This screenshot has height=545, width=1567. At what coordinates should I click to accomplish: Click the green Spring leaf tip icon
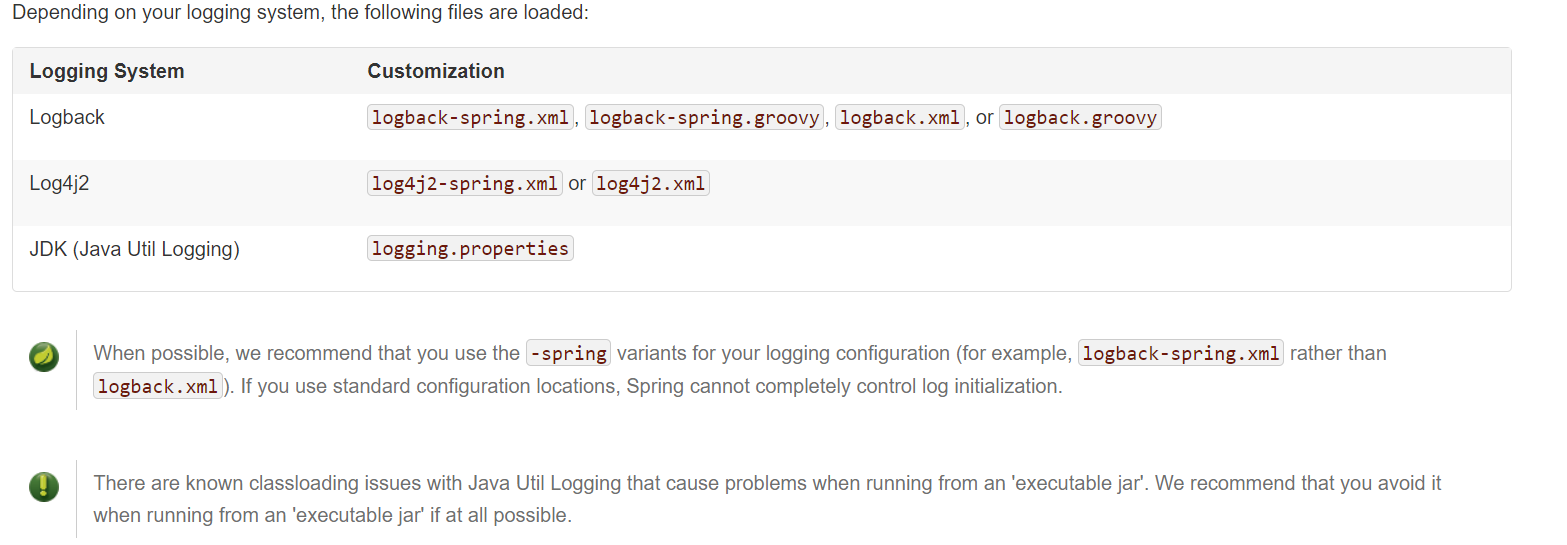pyautogui.click(x=44, y=356)
